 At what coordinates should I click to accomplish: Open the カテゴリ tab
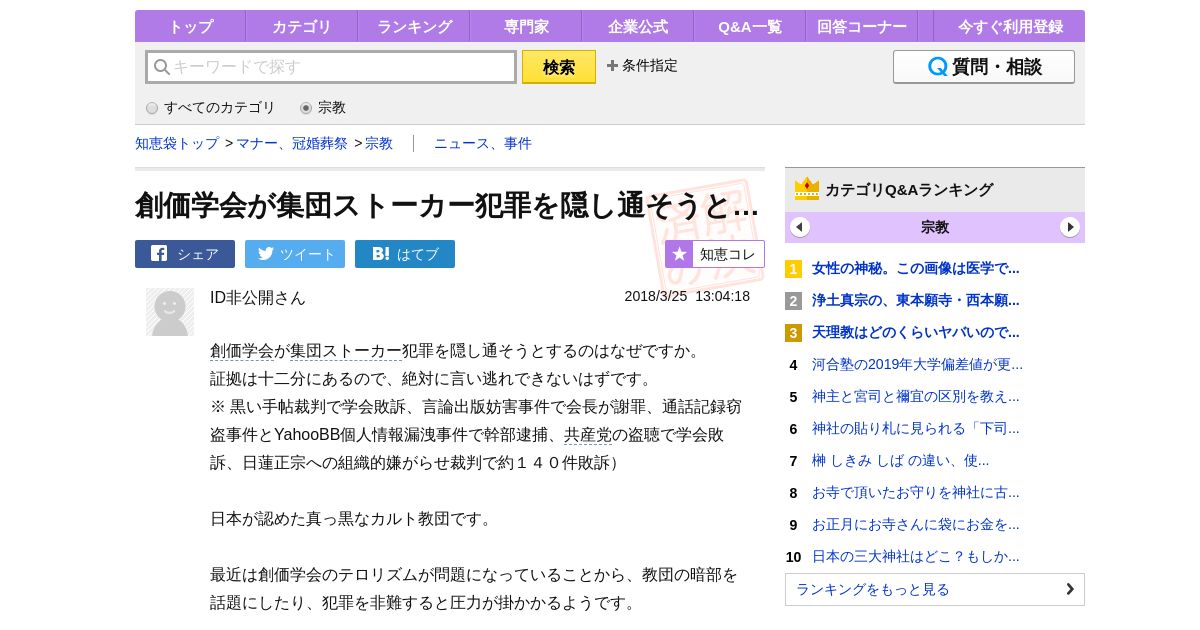[x=301, y=27]
